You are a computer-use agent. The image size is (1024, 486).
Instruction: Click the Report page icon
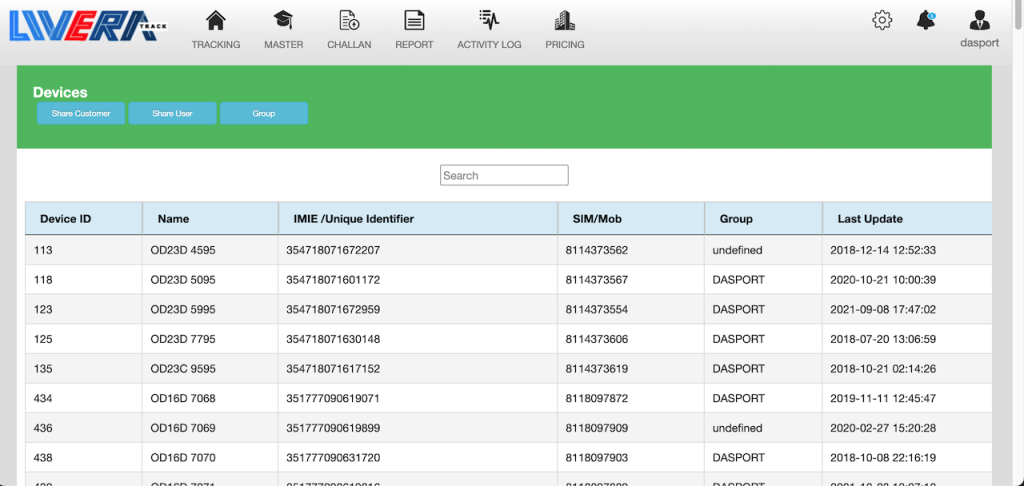[x=414, y=20]
